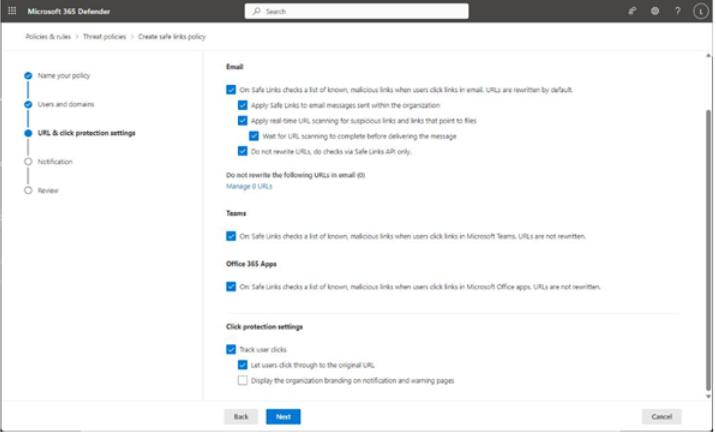The image size is (716, 436).
Task: Click the Next button
Action: (283, 416)
